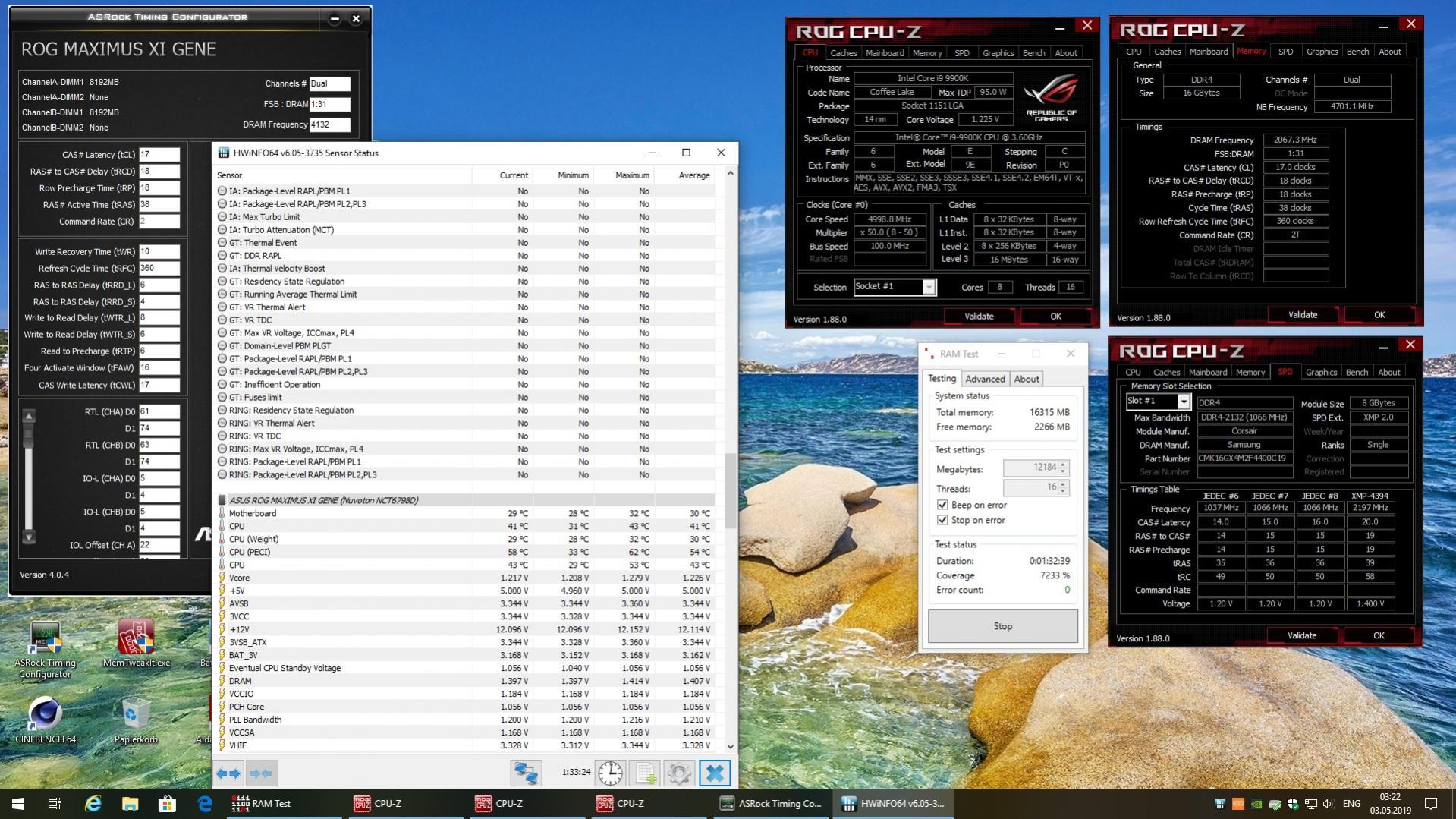1456x819 pixels.
Task: Click the collapse columns arrows icon in HWiNFO
Action: pyautogui.click(x=261, y=773)
